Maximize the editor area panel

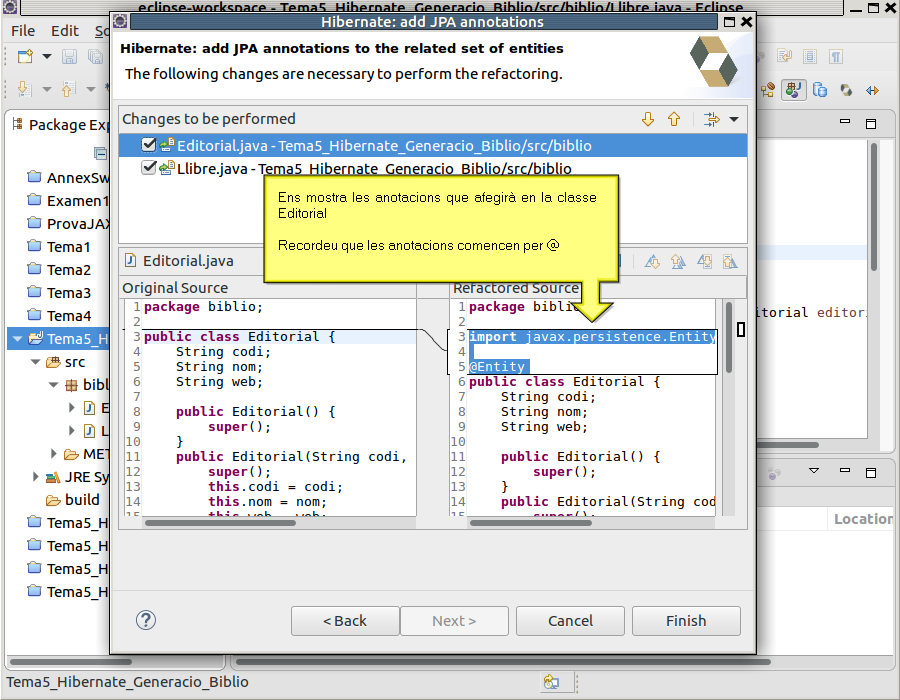click(871, 123)
